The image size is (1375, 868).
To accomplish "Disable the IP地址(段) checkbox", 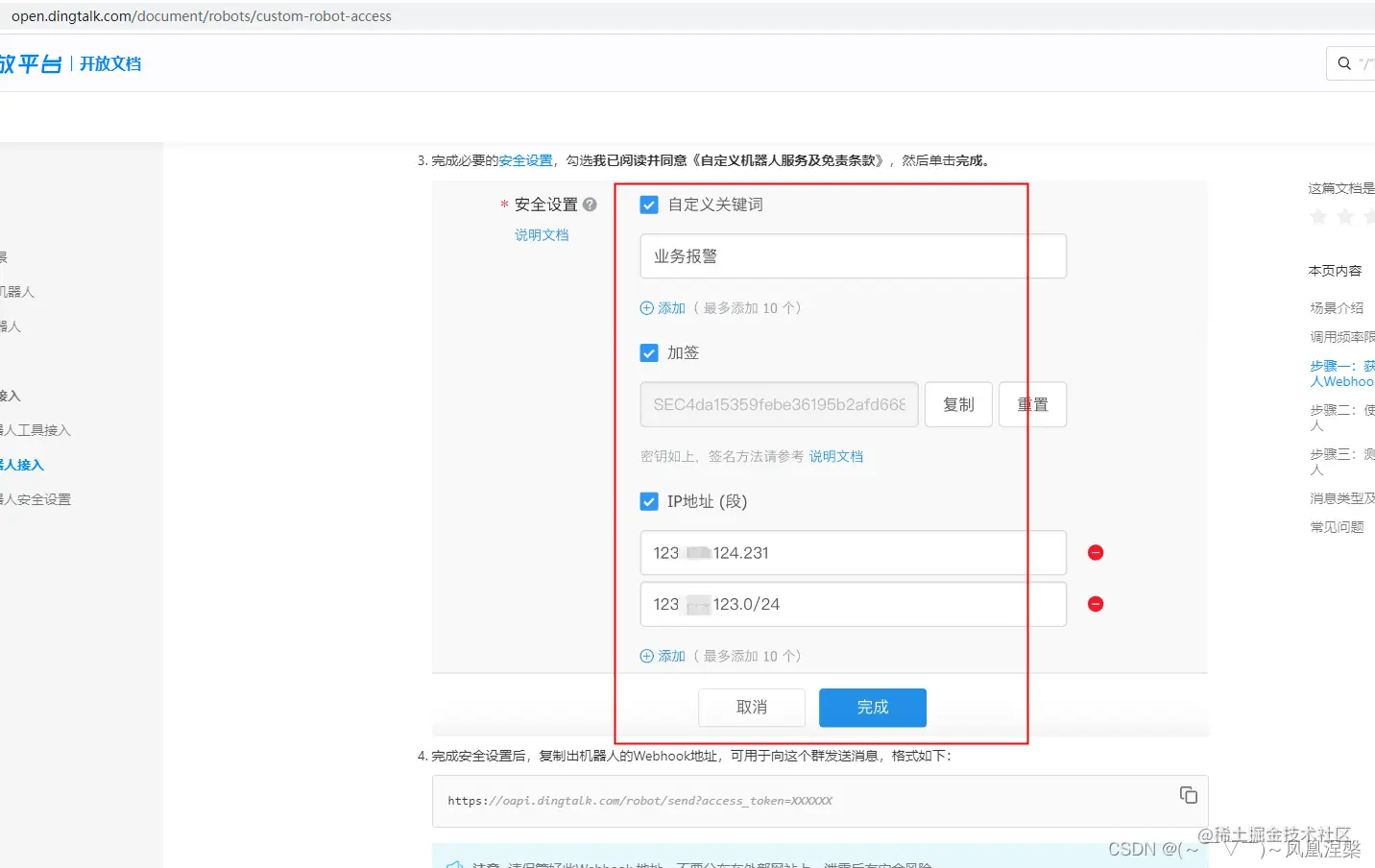I will click(648, 500).
